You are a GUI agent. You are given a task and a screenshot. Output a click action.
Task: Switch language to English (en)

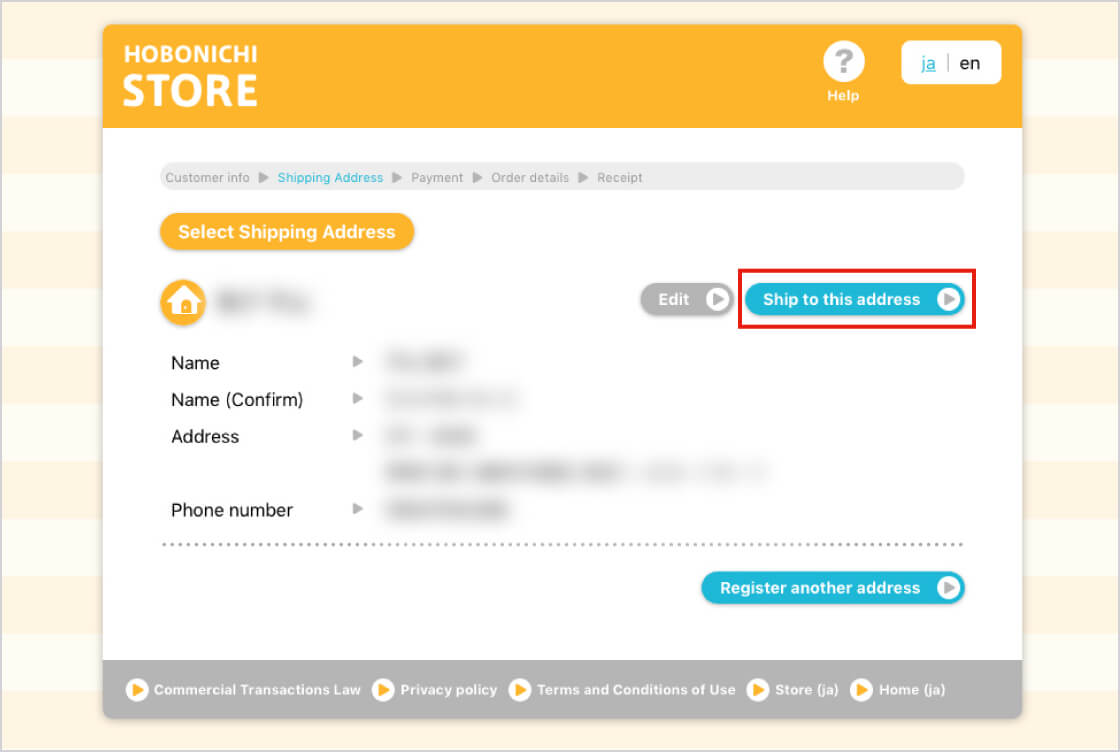tap(970, 63)
